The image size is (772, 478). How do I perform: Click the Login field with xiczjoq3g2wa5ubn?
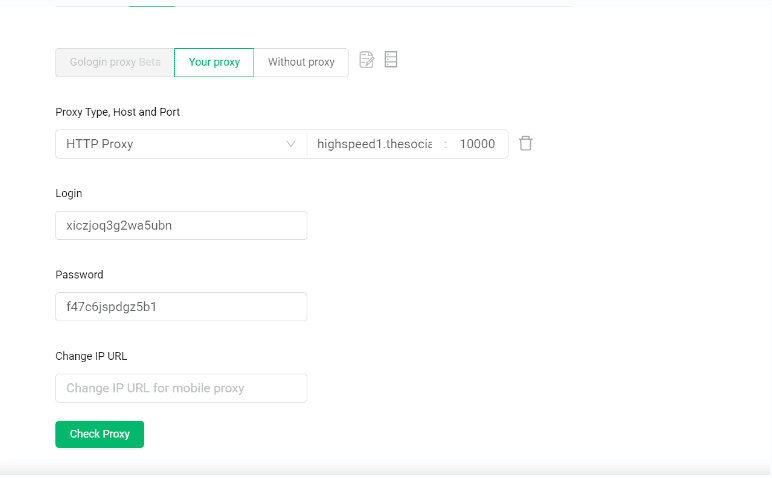(181, 226)
